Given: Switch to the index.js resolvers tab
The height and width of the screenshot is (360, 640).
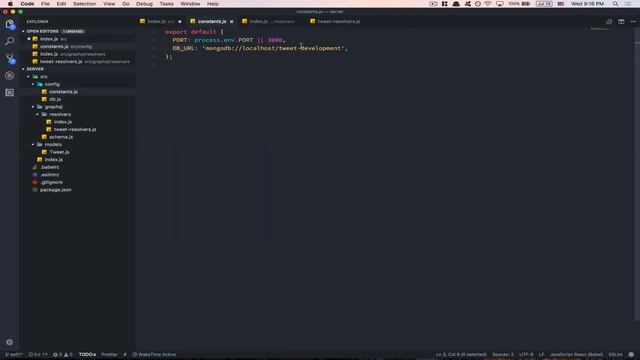Looking at the screenshot, I should [268, 22].
